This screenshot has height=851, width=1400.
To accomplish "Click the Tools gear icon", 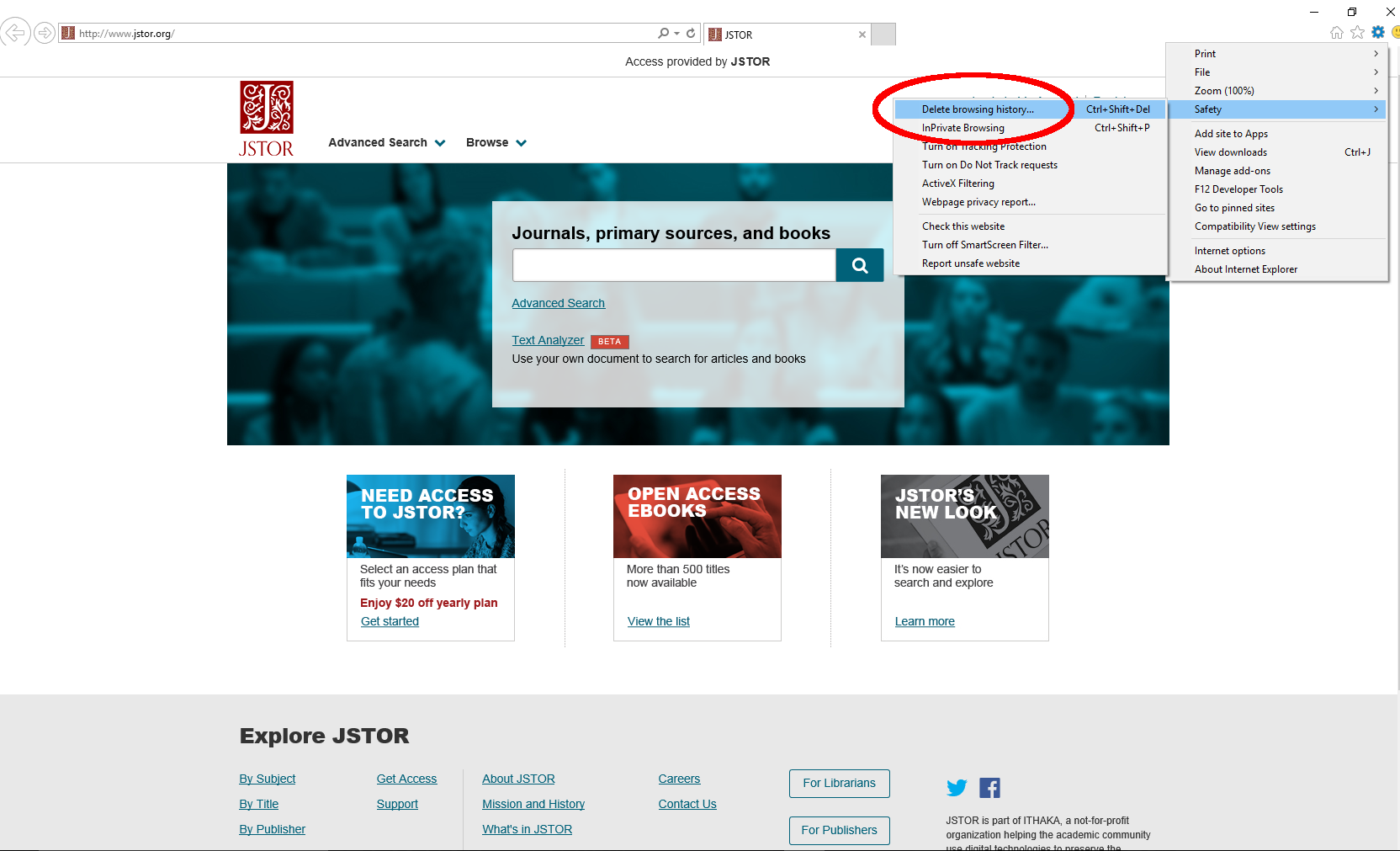I will (x=1378, y=33).
